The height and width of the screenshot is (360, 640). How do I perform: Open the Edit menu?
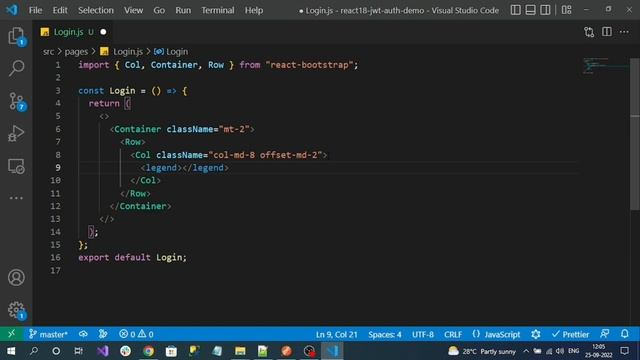click(60, 10)
